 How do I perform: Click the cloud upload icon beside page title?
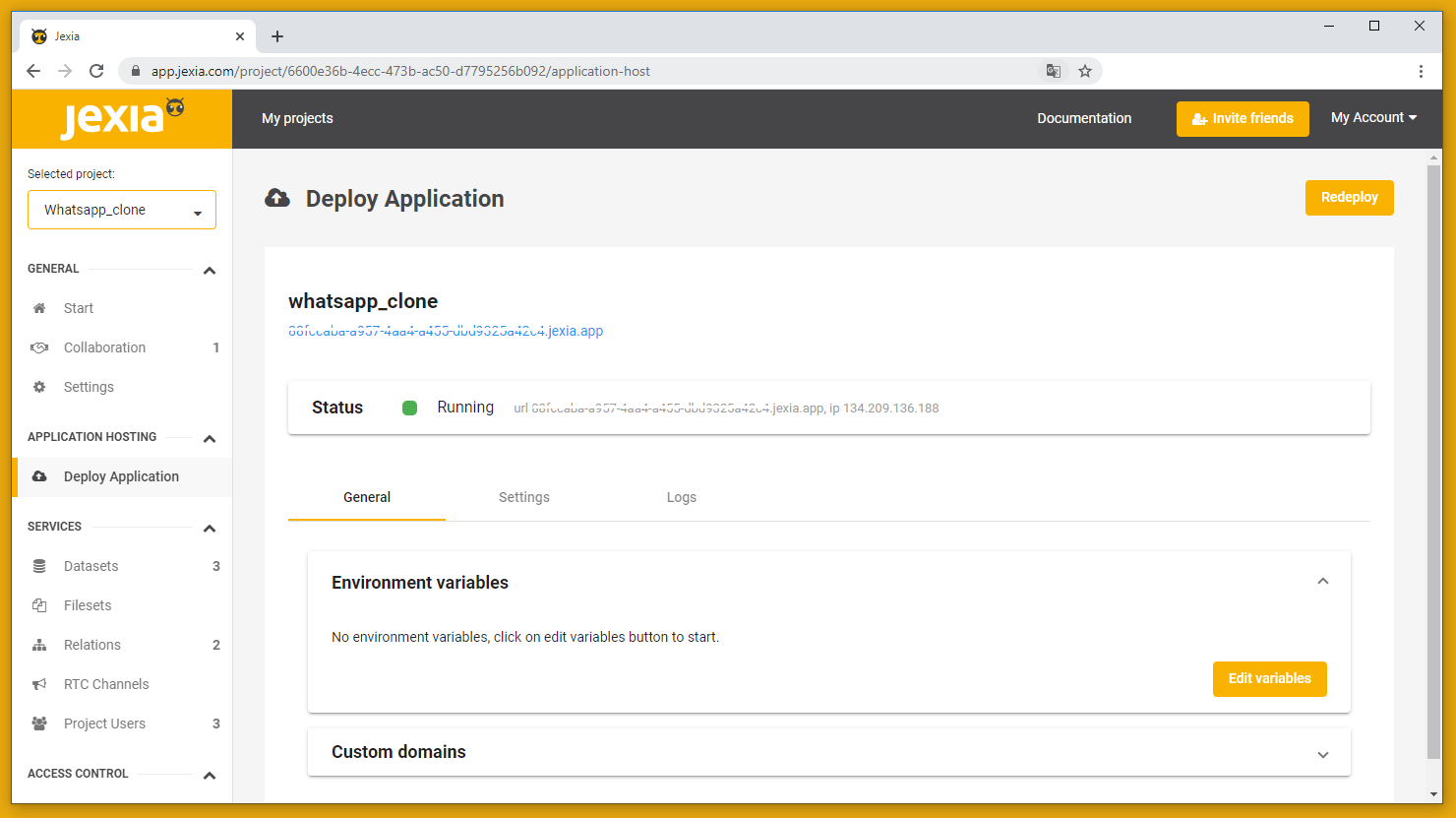[277, 198]
